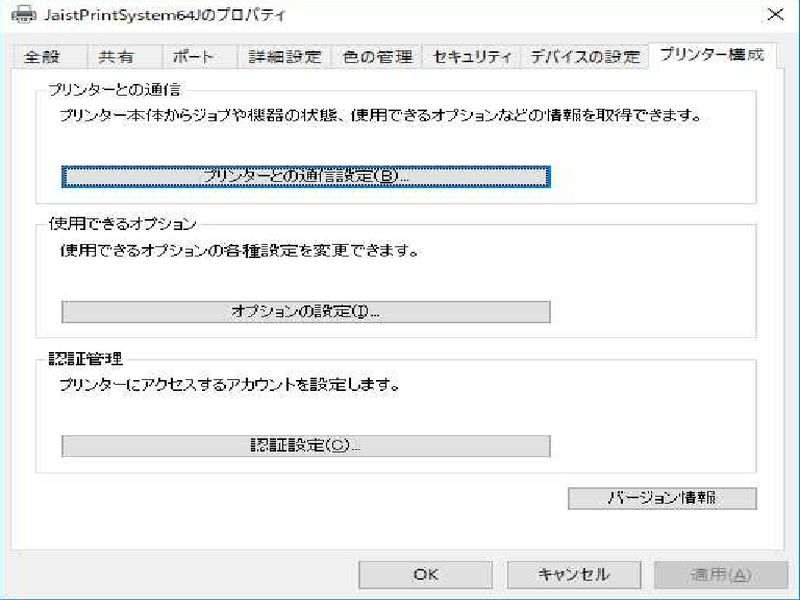Switch to the セキュリティ tab
Image resolution: width=800 pixels, height=600 pixels.
click(471, 57)
